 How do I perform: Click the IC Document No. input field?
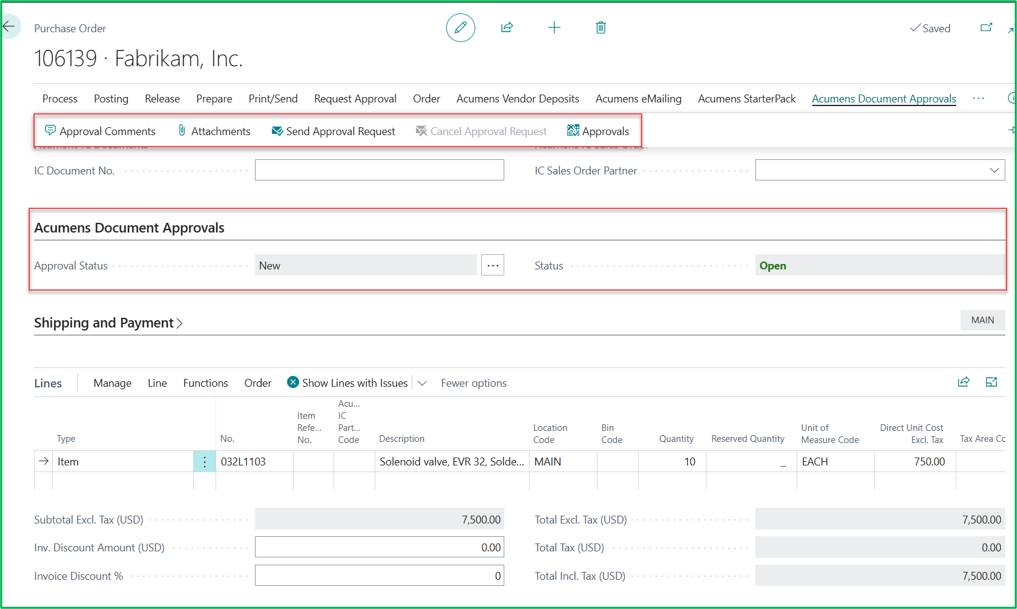click(379, 170)
